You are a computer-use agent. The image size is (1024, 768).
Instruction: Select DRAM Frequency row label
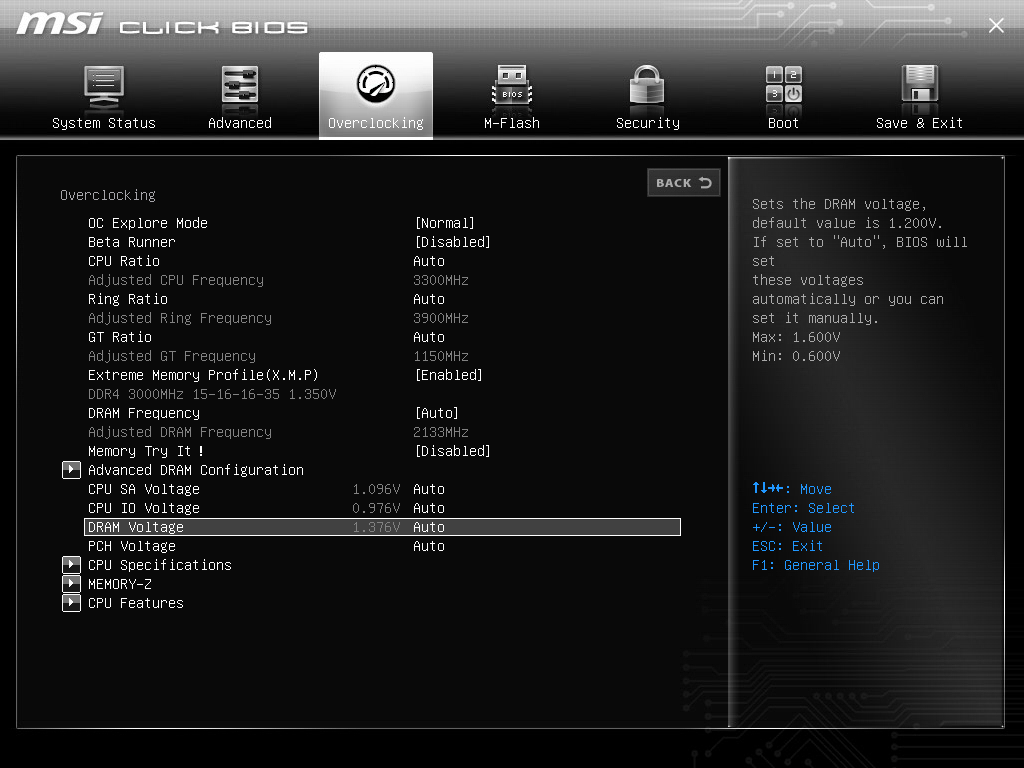coord(144,413)
